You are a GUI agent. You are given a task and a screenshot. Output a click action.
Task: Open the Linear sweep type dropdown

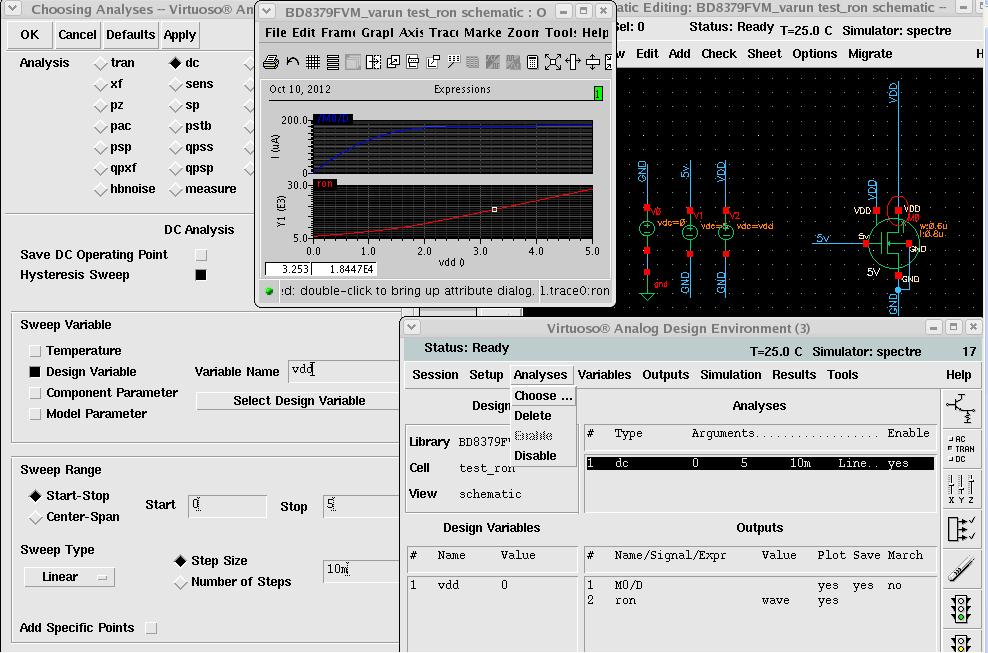(69, 577)
